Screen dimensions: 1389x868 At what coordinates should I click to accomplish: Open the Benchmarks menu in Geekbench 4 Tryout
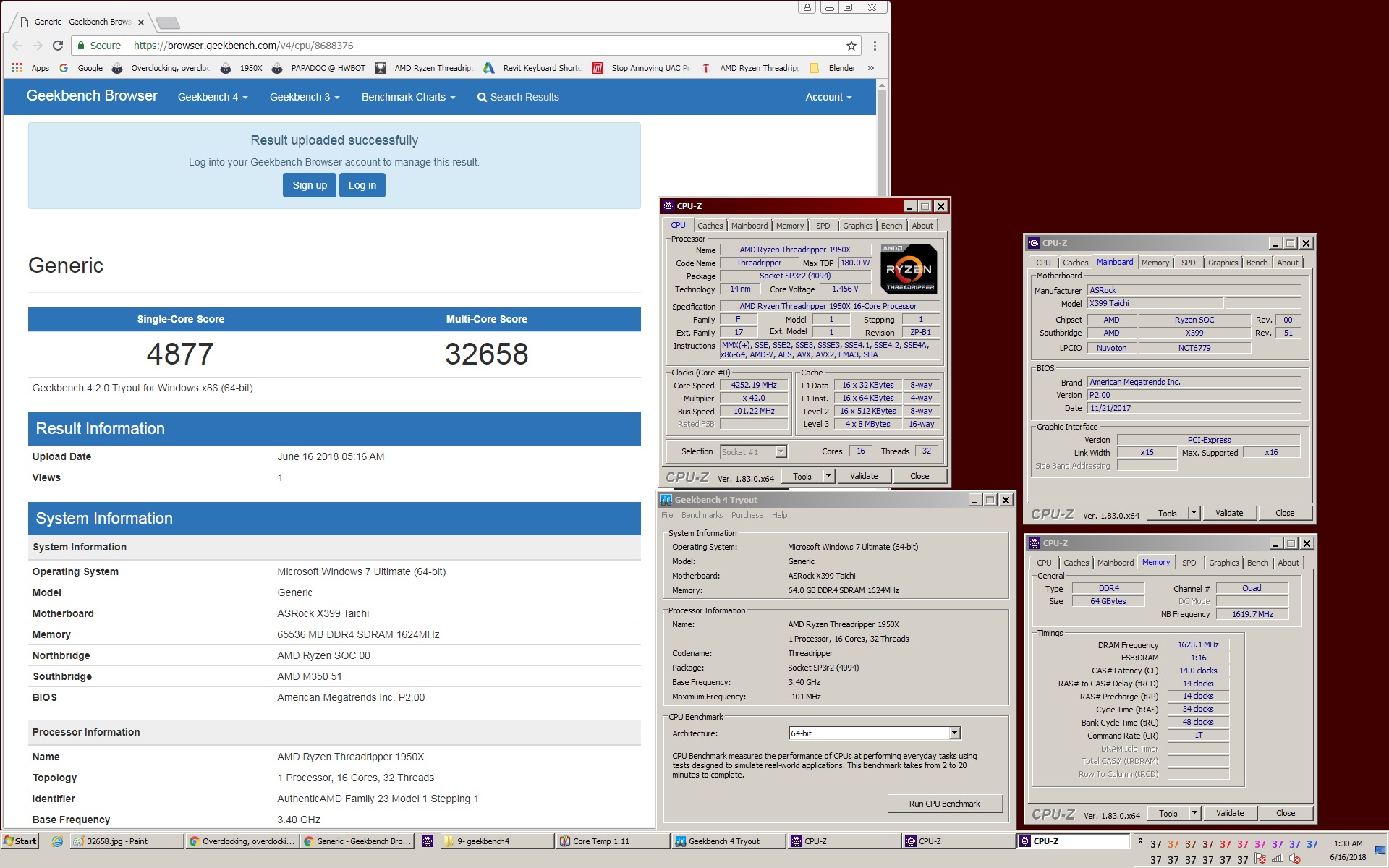(x=702, y=515)
